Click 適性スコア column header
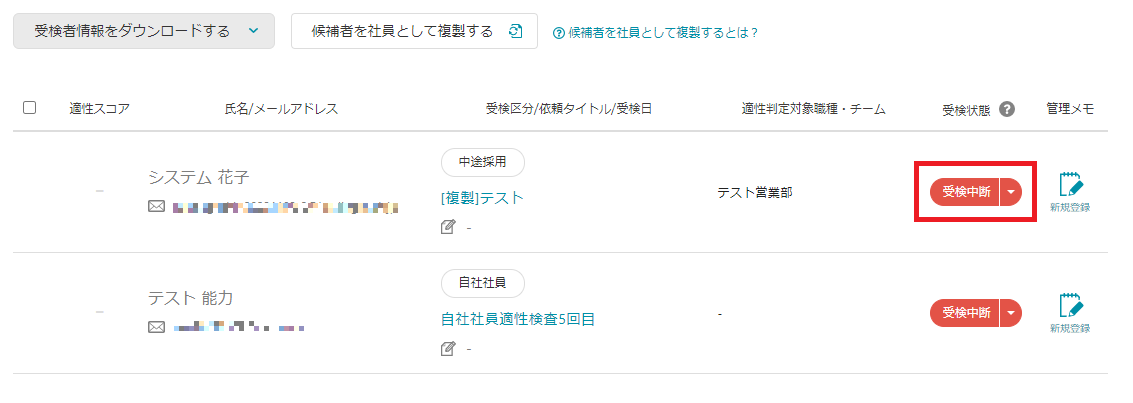The height and width of the screenshot is (403, 1133). pyautogui.click(x=100, y=109)
